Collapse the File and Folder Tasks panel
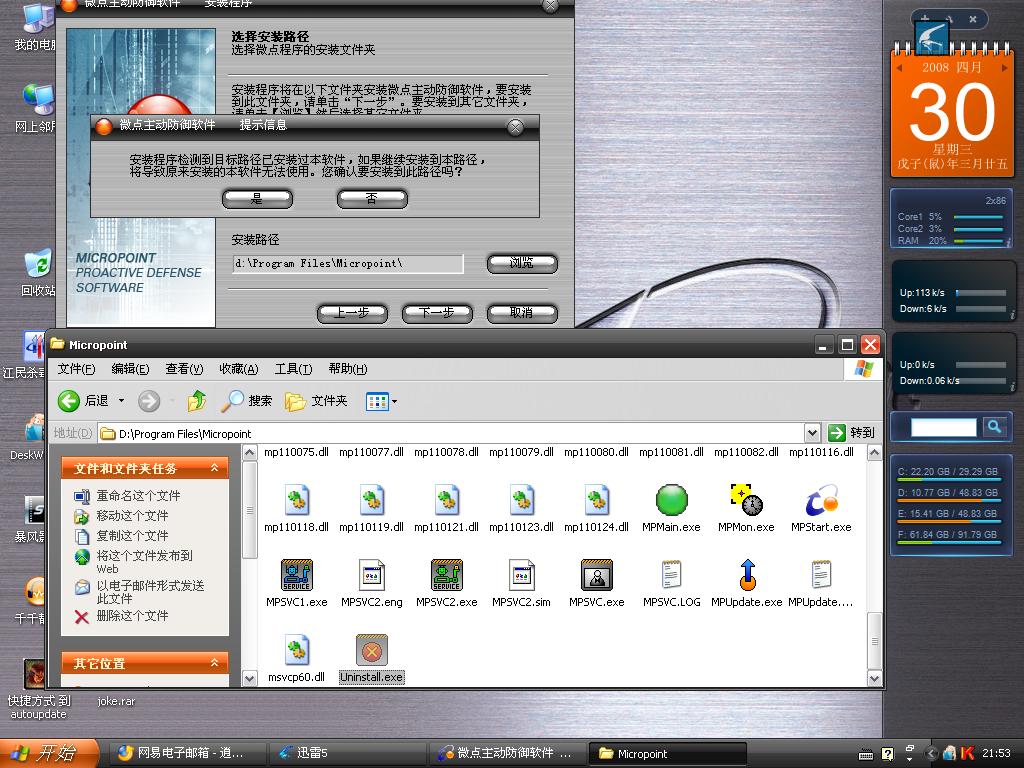Image resolution: width=1024 pixels, height=768 pixels. point(214,468)
